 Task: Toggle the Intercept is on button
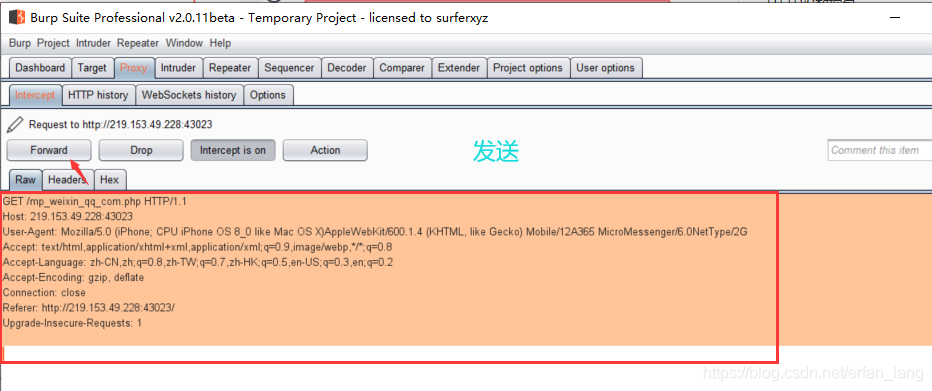click(233, 150)
